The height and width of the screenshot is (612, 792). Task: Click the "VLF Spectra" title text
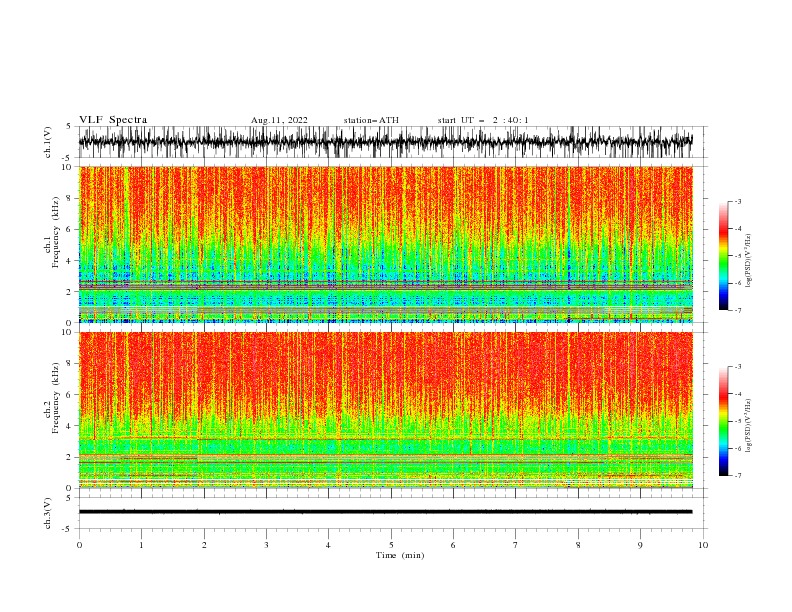(x=113, y=120)
